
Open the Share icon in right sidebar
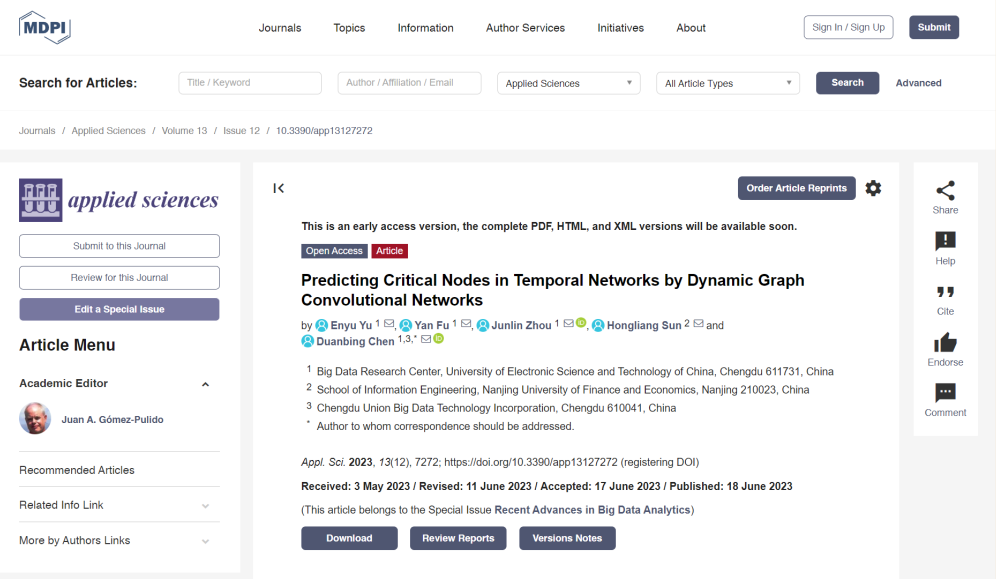(945, 190)
